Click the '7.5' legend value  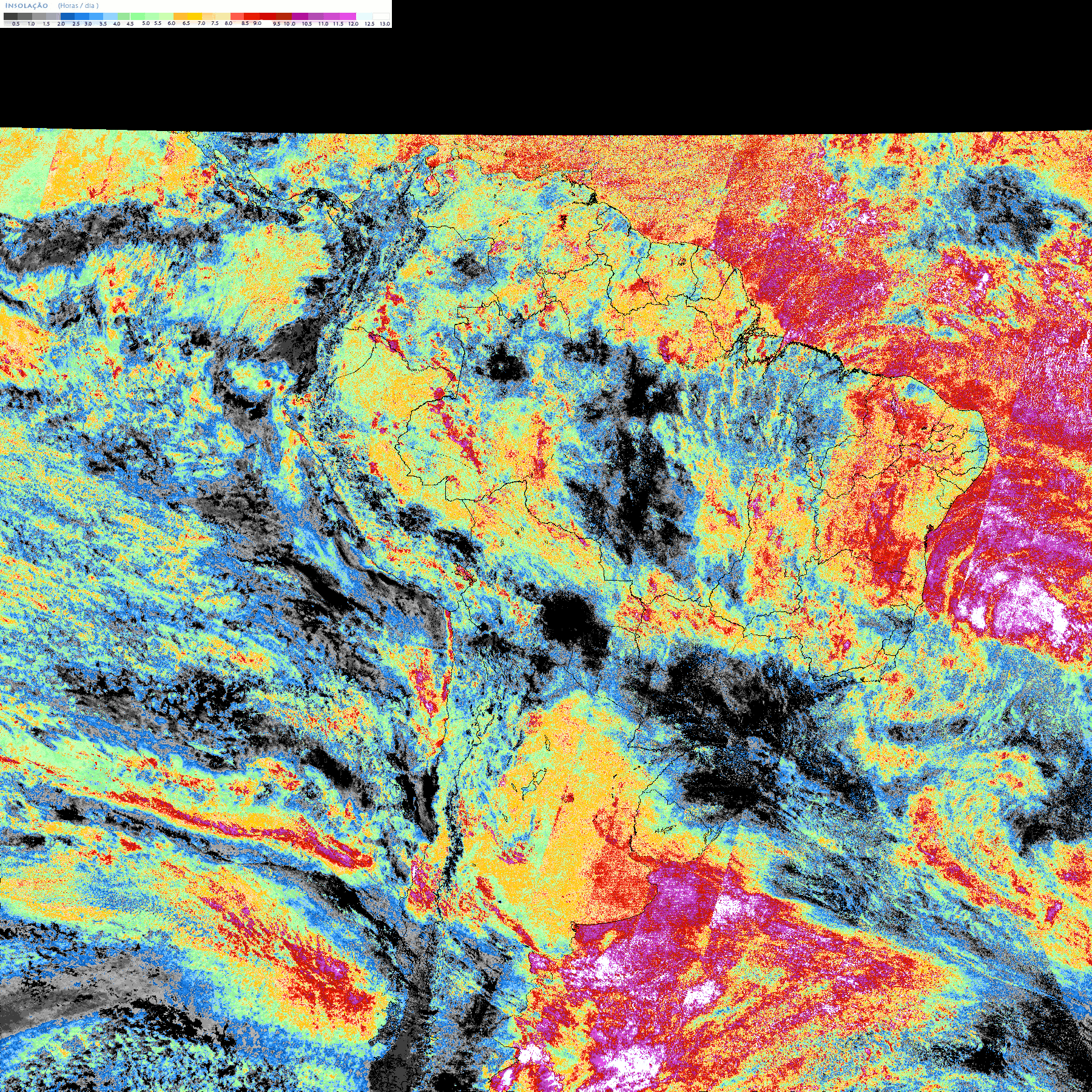(x=215, y=23)
